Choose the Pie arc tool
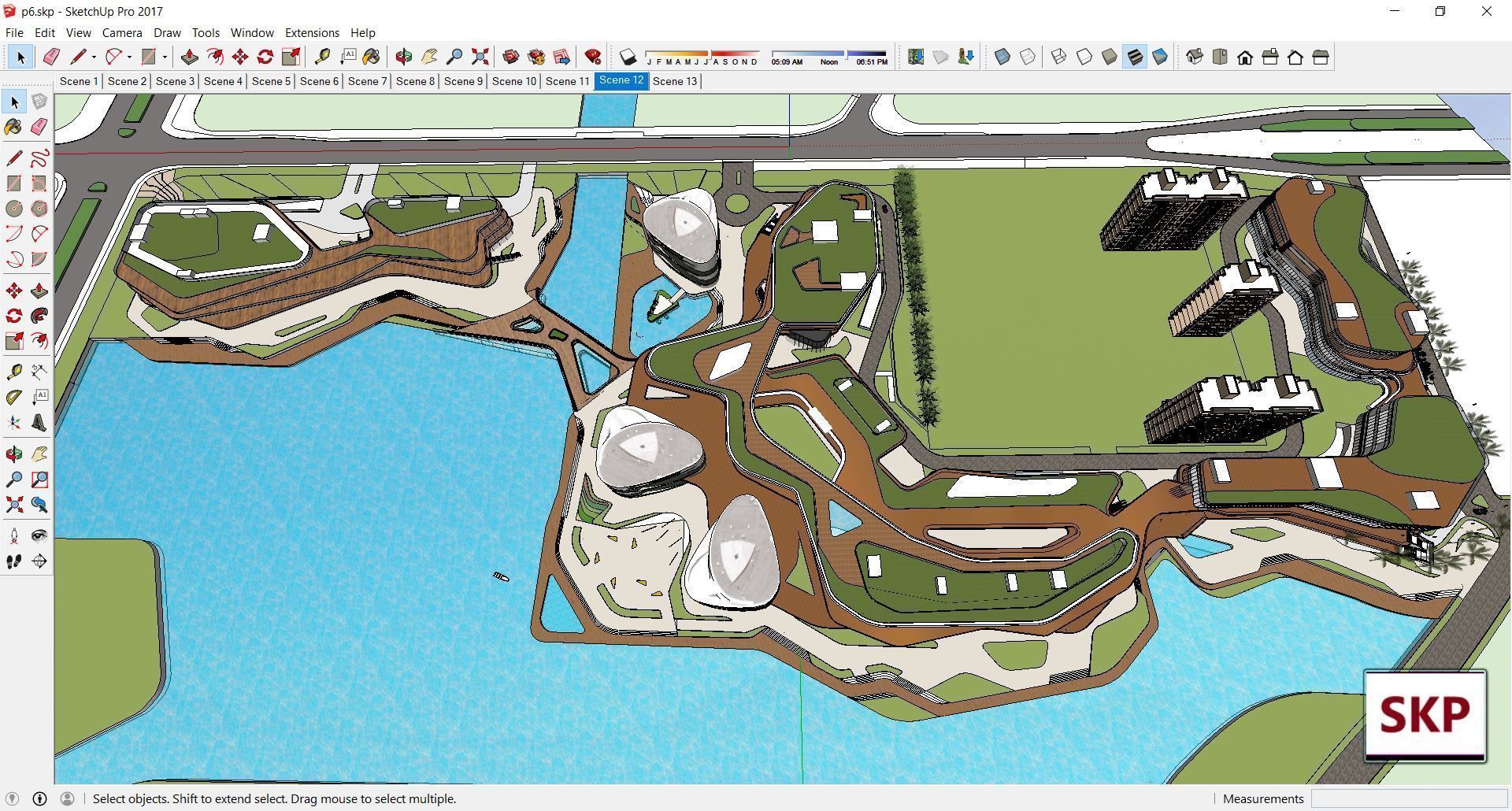Screen dimensions: 1512x811 pos(39,259)
